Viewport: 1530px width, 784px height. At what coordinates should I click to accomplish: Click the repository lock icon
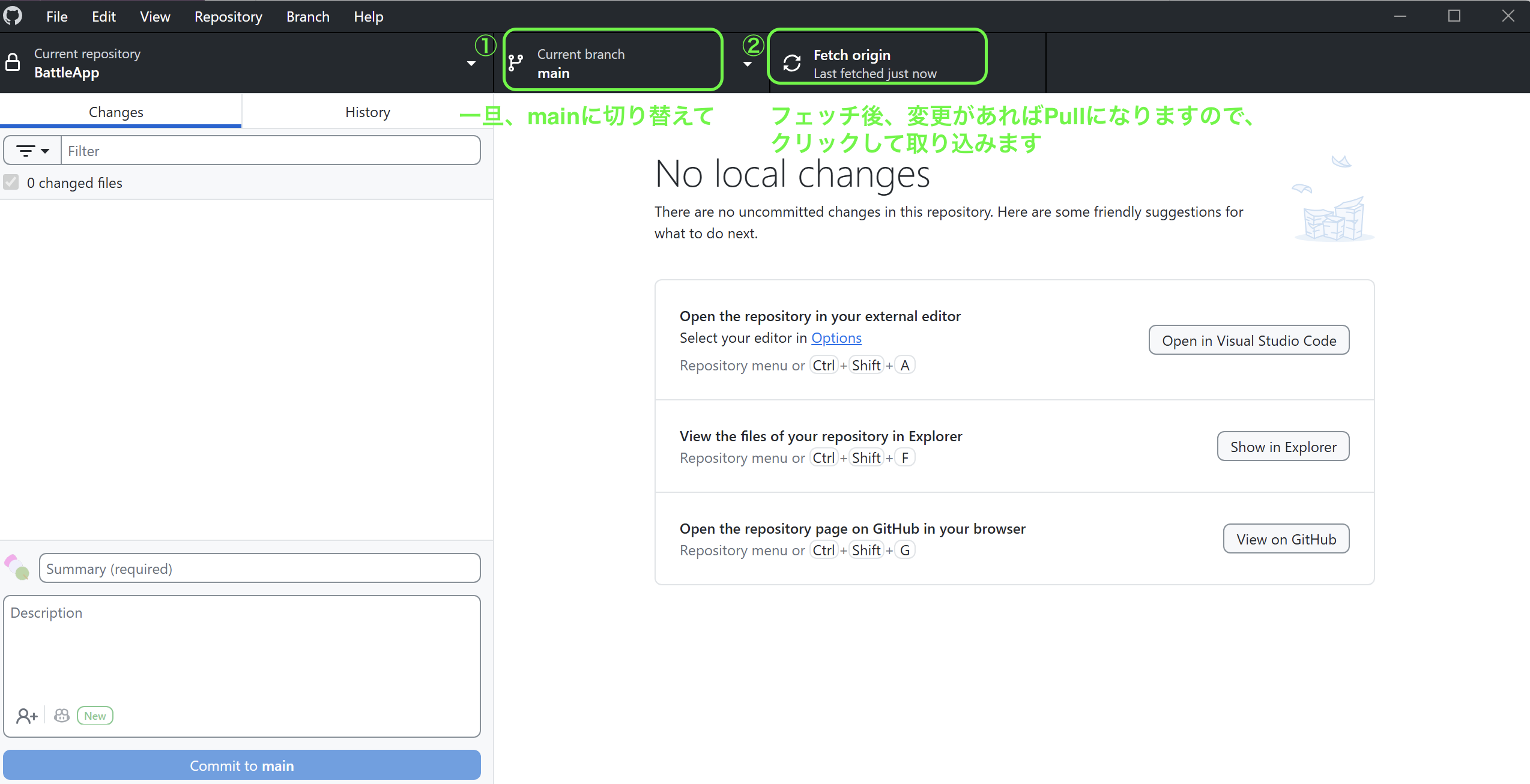[13, 62]
